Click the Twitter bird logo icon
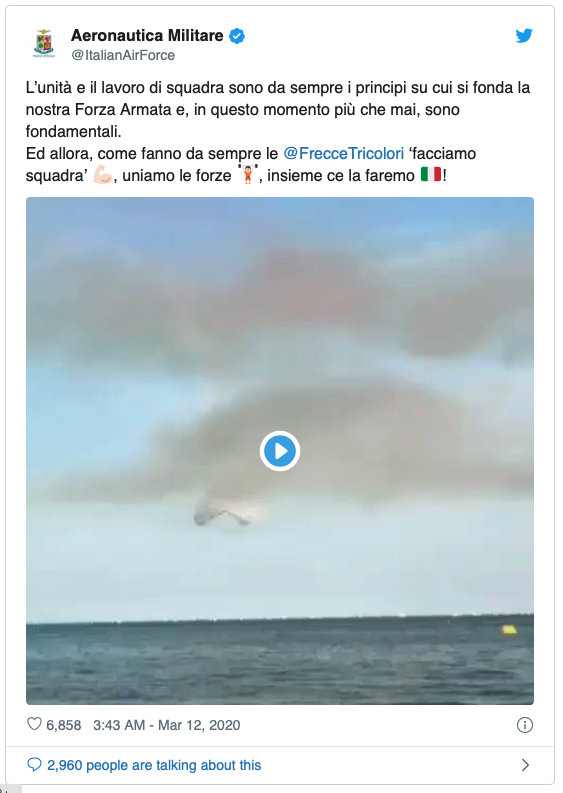 (524, 36)
